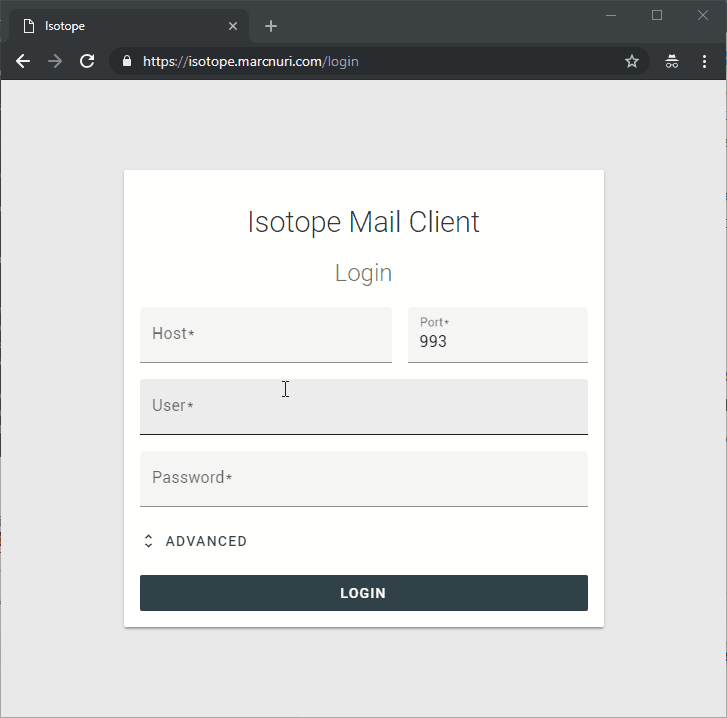This screenshot has height=718, width=727.
Task: Click into the Password field
Action: tap(364, 478)
